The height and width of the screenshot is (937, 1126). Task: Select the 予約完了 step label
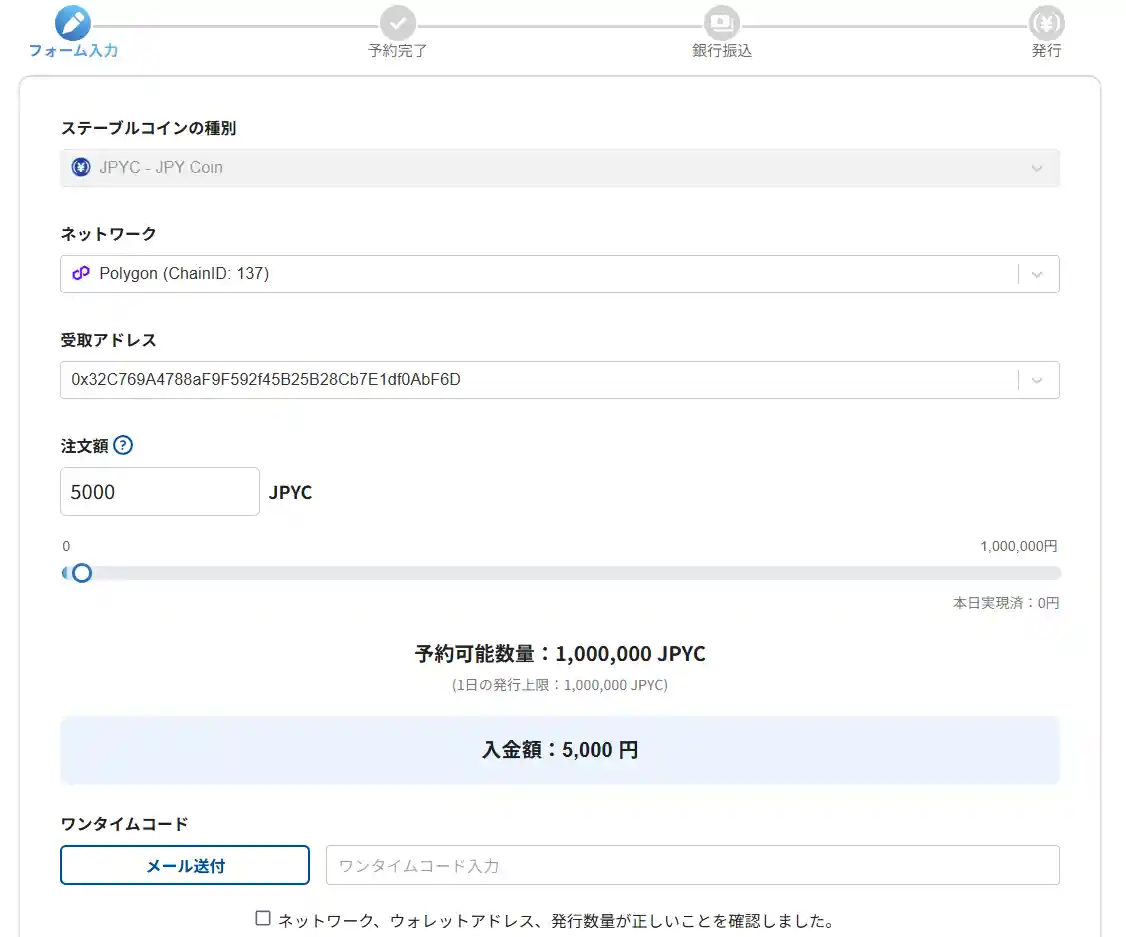[x=397, y=50]
